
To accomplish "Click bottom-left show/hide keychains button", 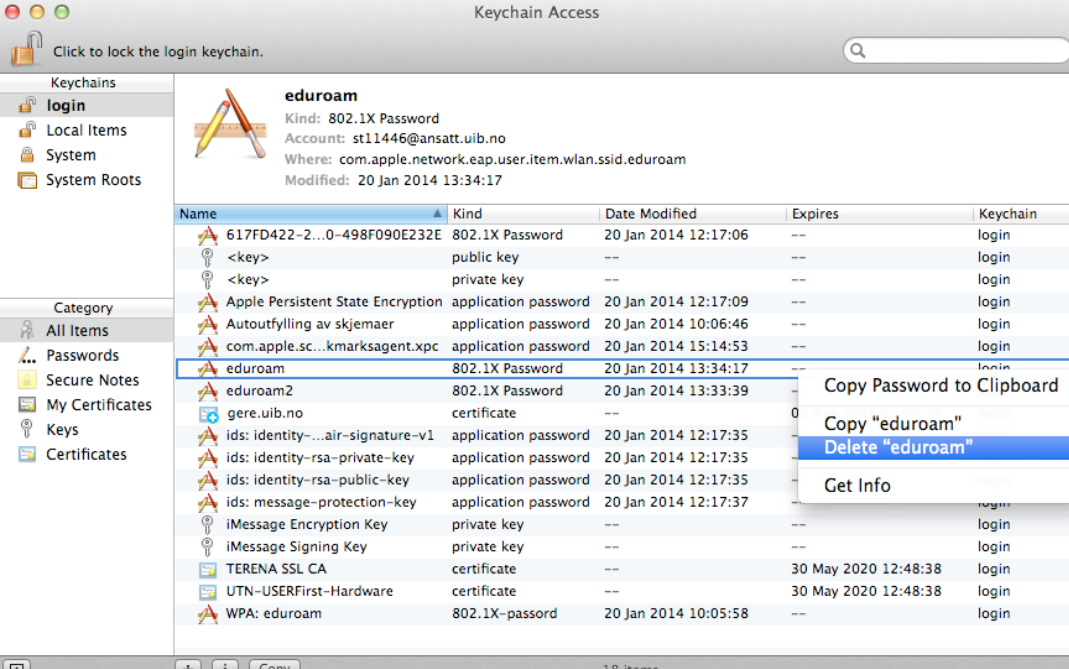I will coord(16,664).
